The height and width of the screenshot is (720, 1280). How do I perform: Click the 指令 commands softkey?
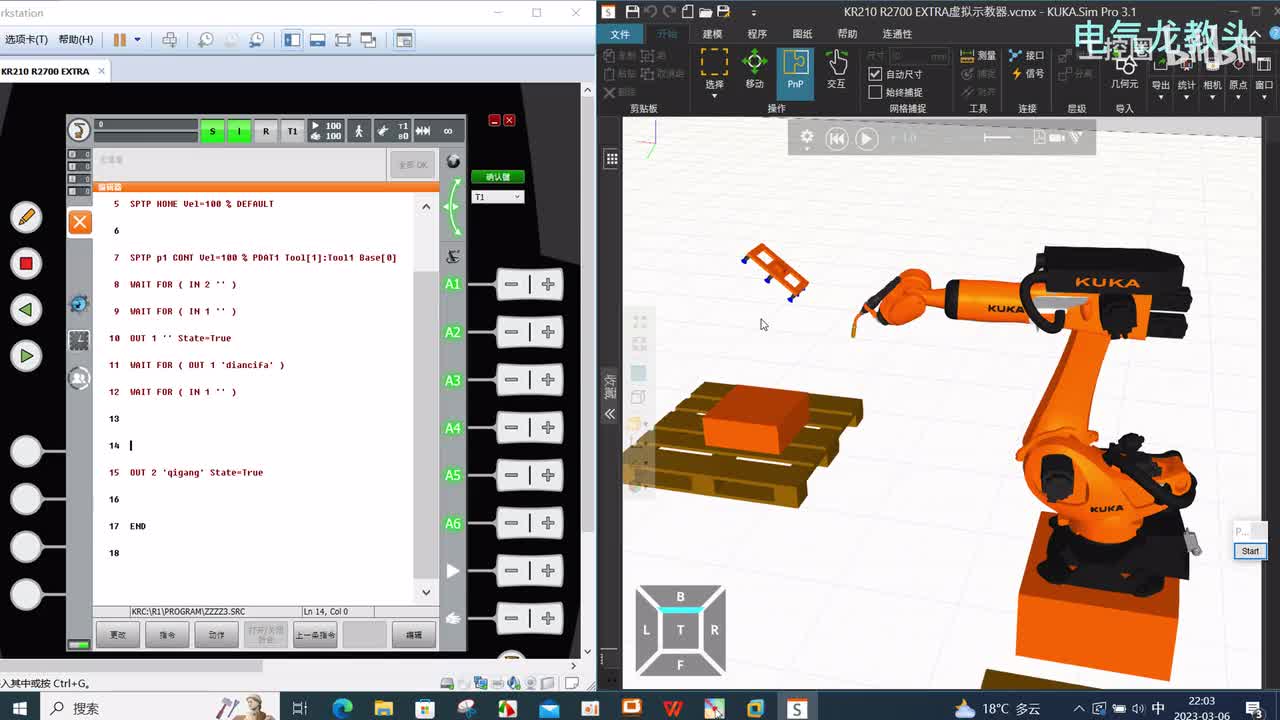(x=167, y=635)
